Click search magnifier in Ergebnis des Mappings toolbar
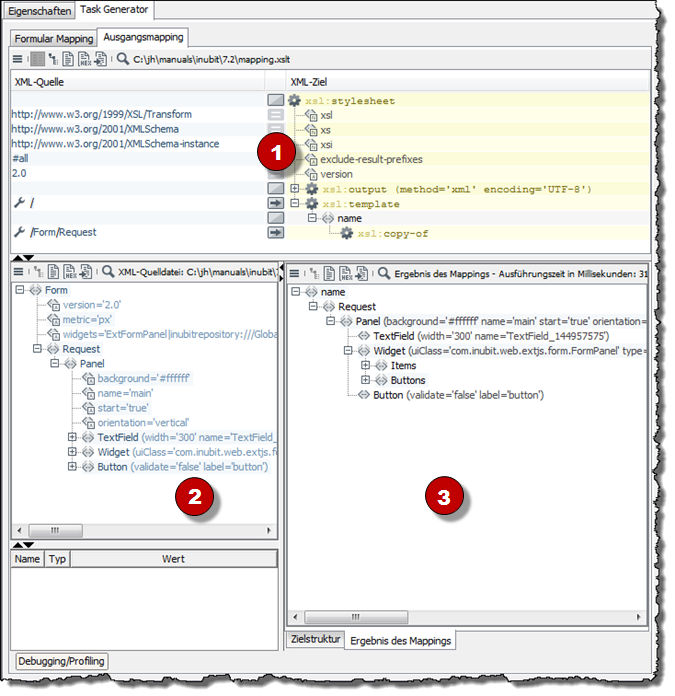 tap(384, 273)
